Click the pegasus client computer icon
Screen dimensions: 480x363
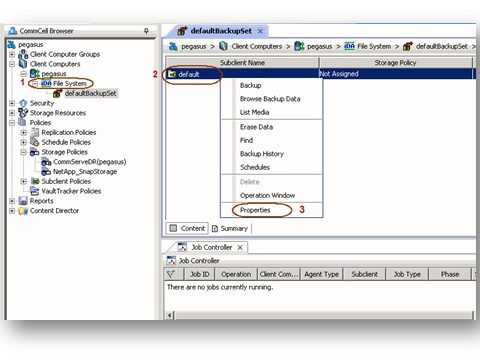35,74
